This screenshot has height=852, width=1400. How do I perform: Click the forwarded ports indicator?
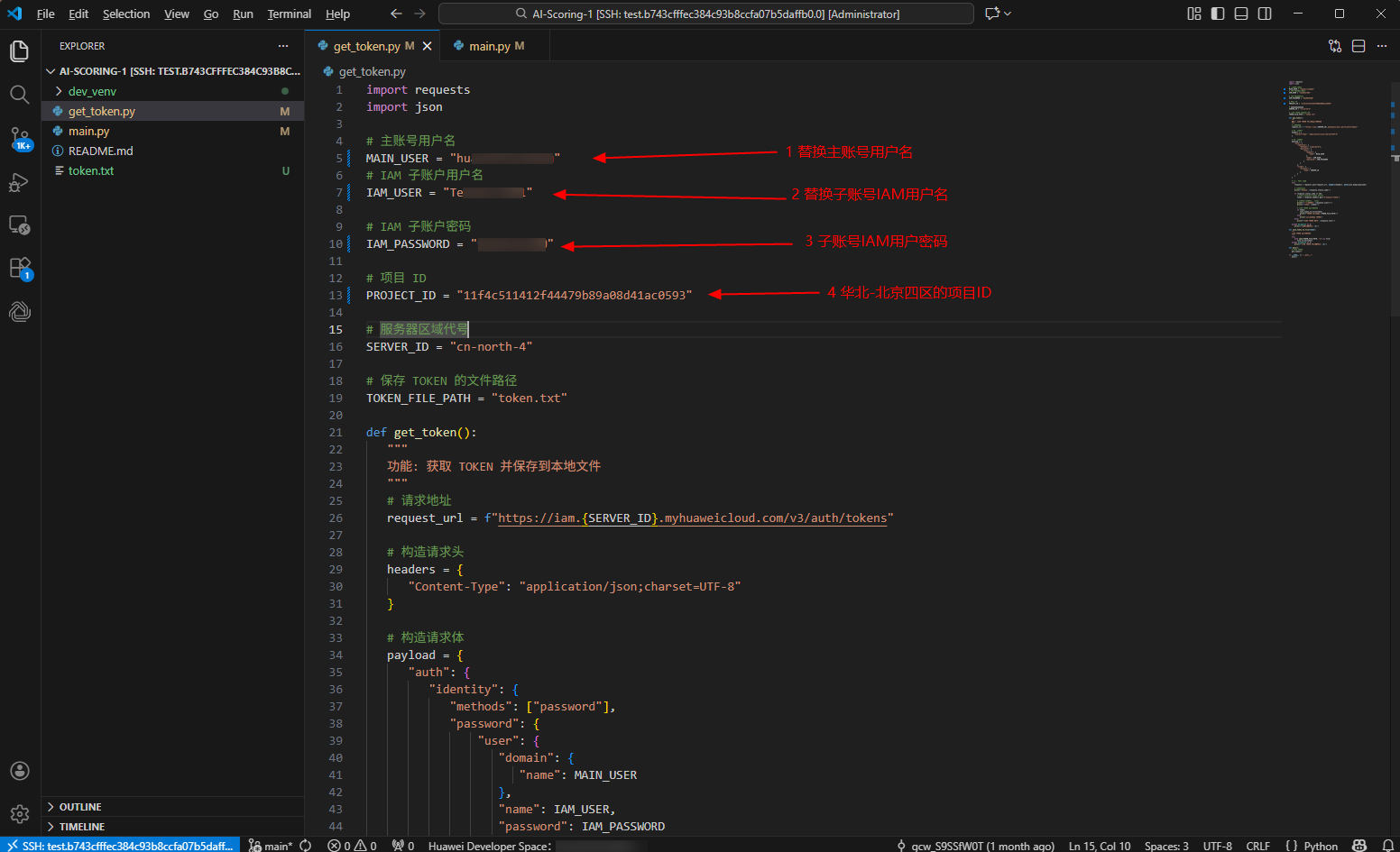pyautogui.click(x=403, y=846)
